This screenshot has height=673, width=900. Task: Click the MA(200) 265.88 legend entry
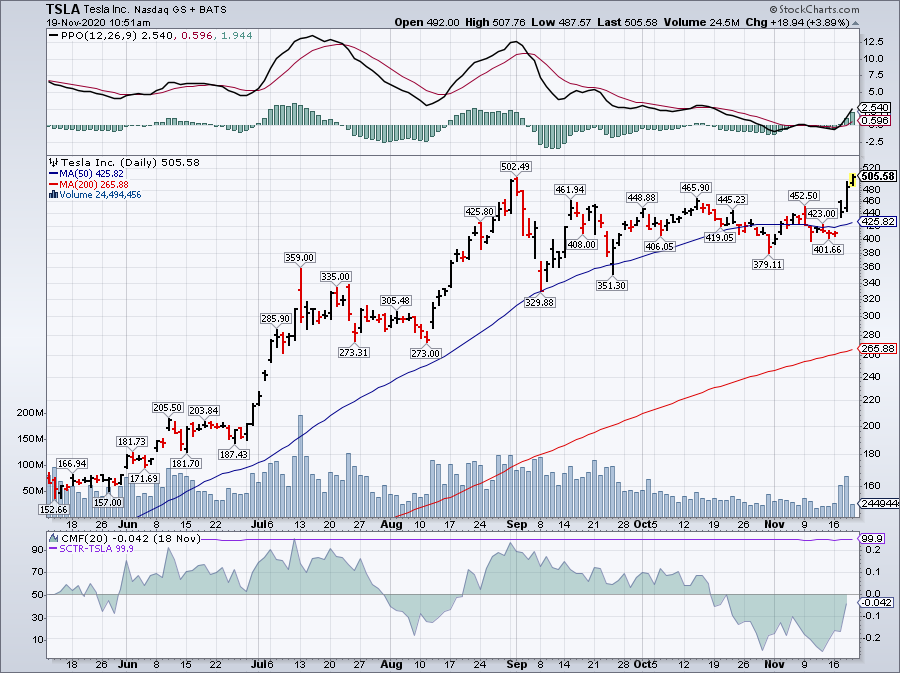click(x=94, y=184)
